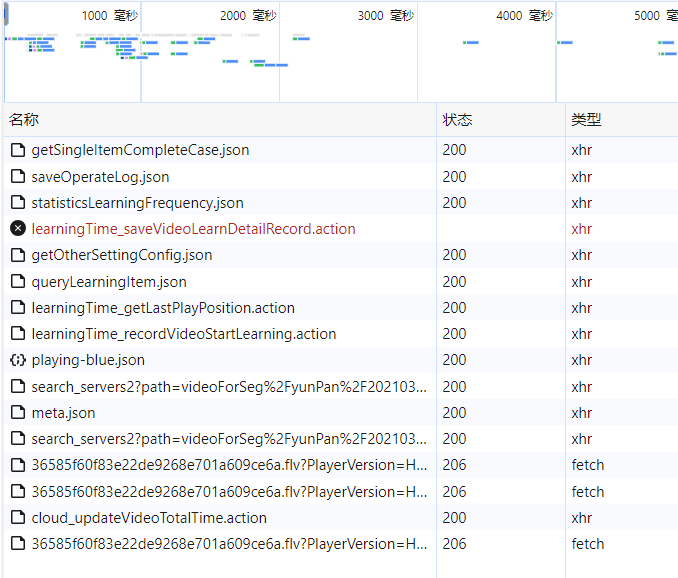Open the learningTime_getLastPlayPosition.action request
The image size is (678, 578).
pyautogui.click(x=162, y=308)
